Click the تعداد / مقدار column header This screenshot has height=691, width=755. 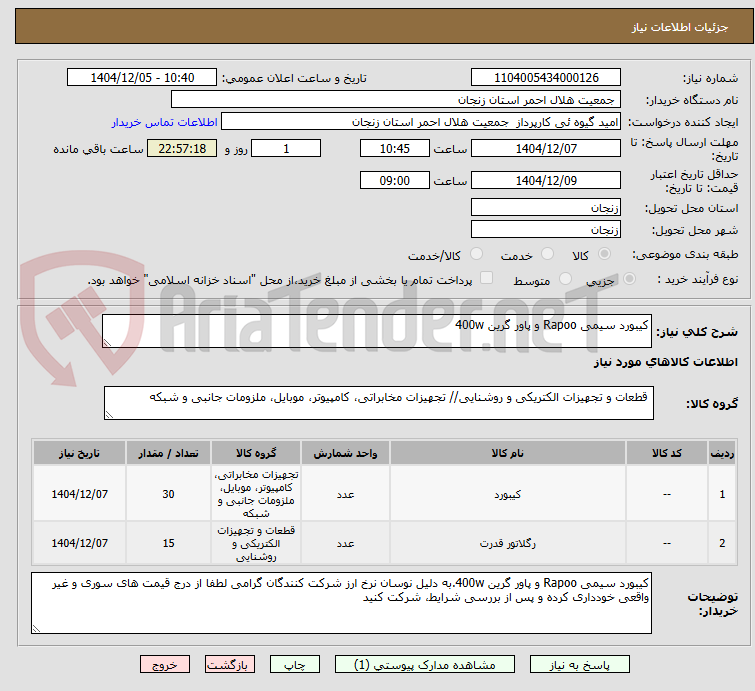[x=168, y=453]
